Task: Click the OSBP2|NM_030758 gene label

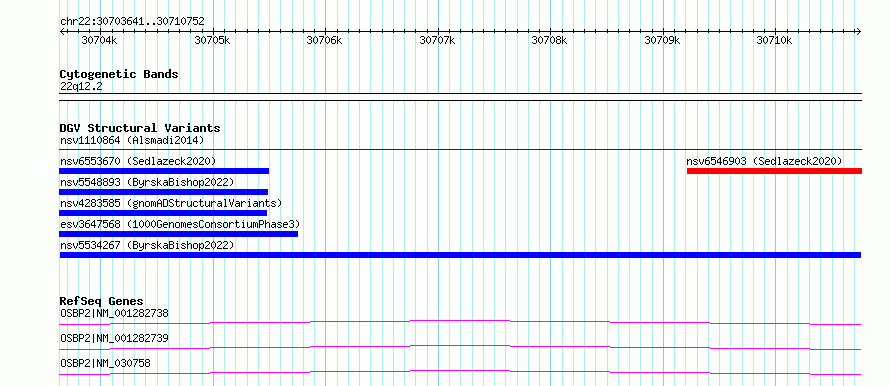Action: [x=105, y=363]
